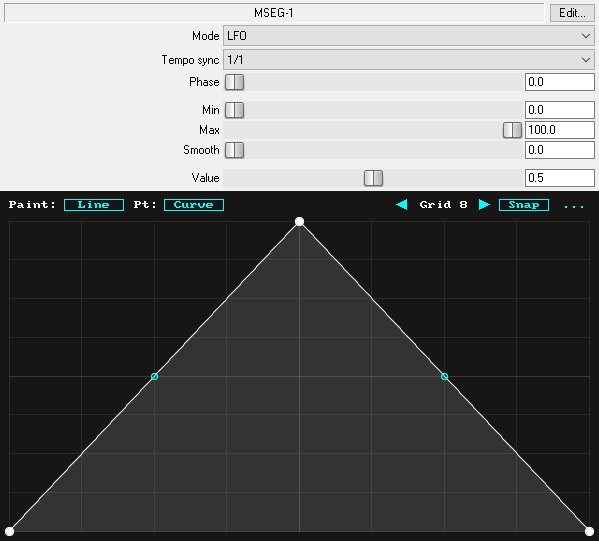The width and height of the screenshot is (599, 541).
Task: Open the Mode dropdown showing LFO
Action: [x=409, y=36]
